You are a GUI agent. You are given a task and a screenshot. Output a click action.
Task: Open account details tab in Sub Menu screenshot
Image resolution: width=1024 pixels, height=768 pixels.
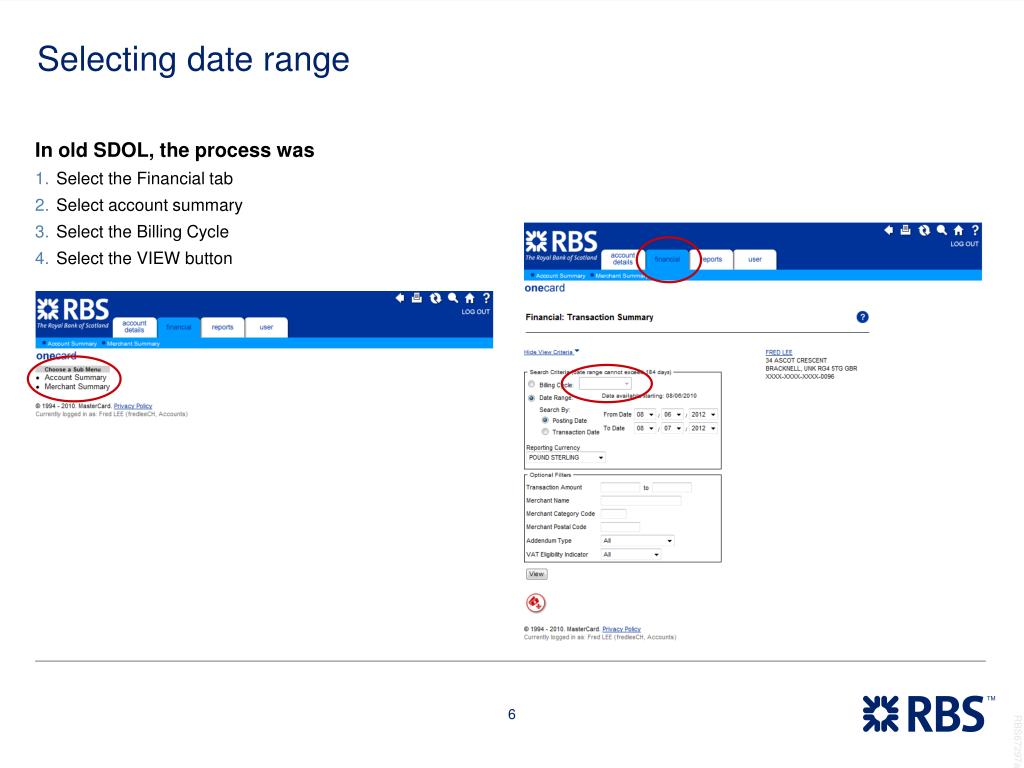click(x=135, y=327)
